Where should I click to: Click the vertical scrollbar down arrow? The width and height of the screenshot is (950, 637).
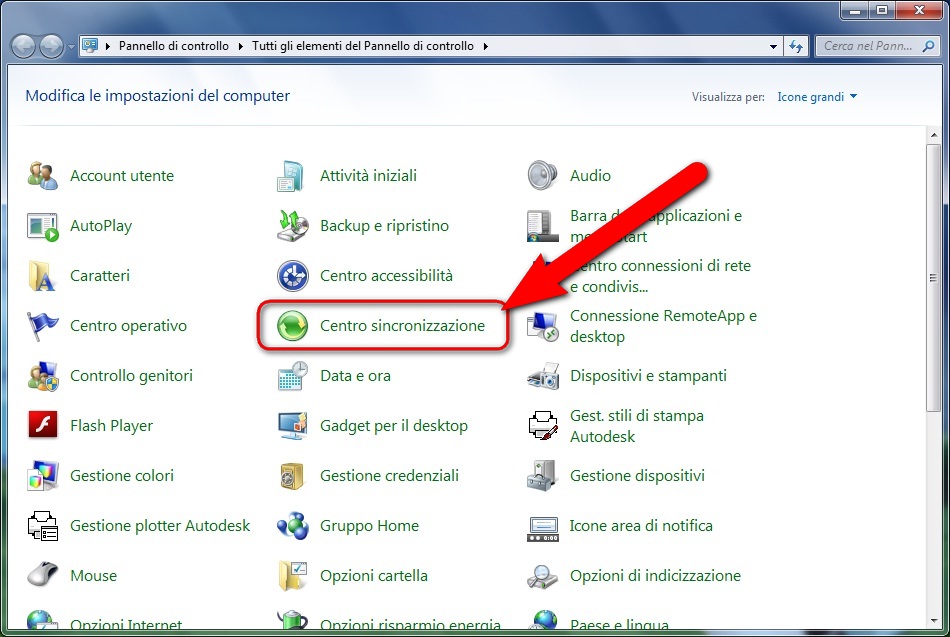[934, 621]
